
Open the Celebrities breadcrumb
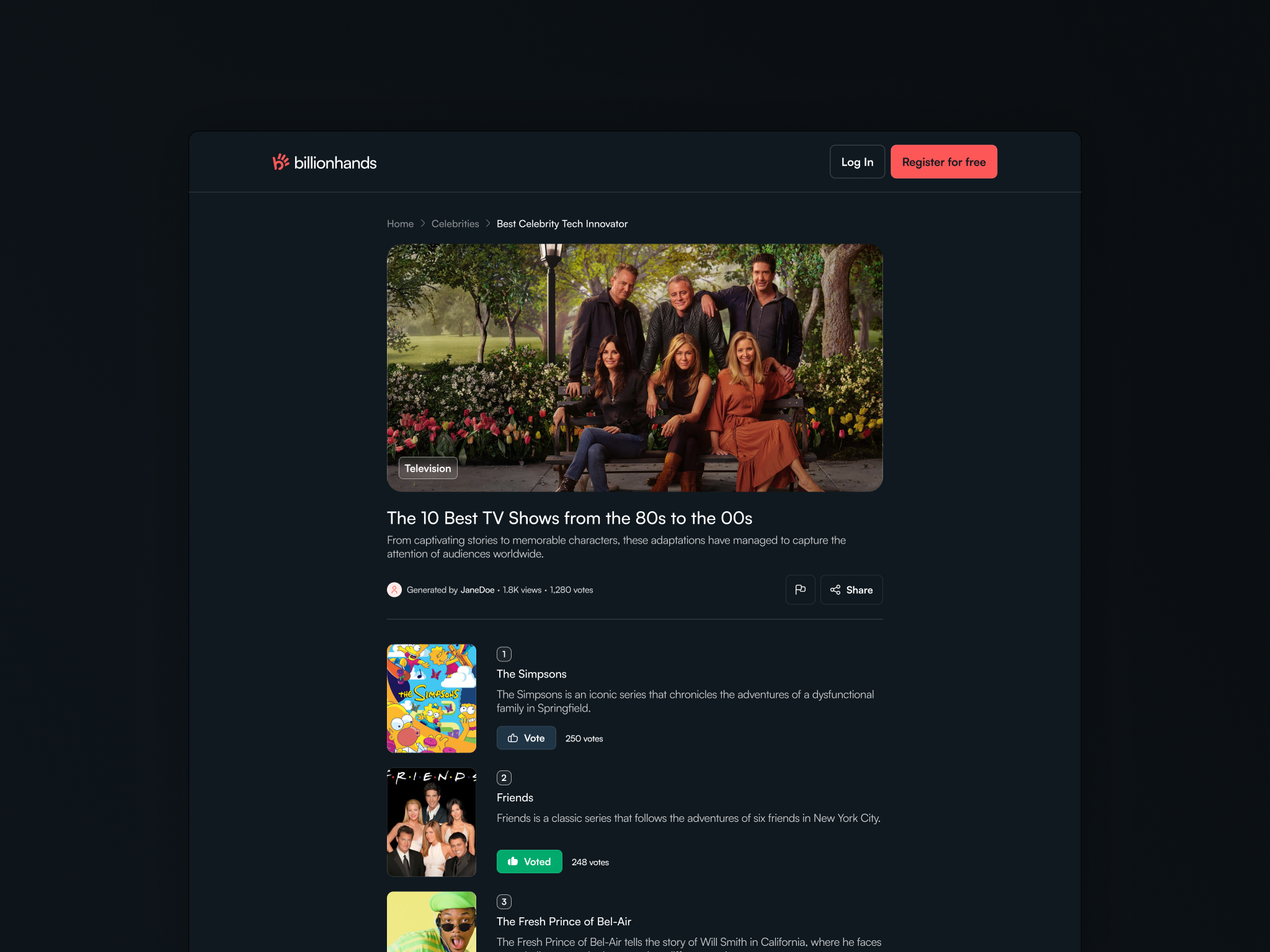[455, 224]
